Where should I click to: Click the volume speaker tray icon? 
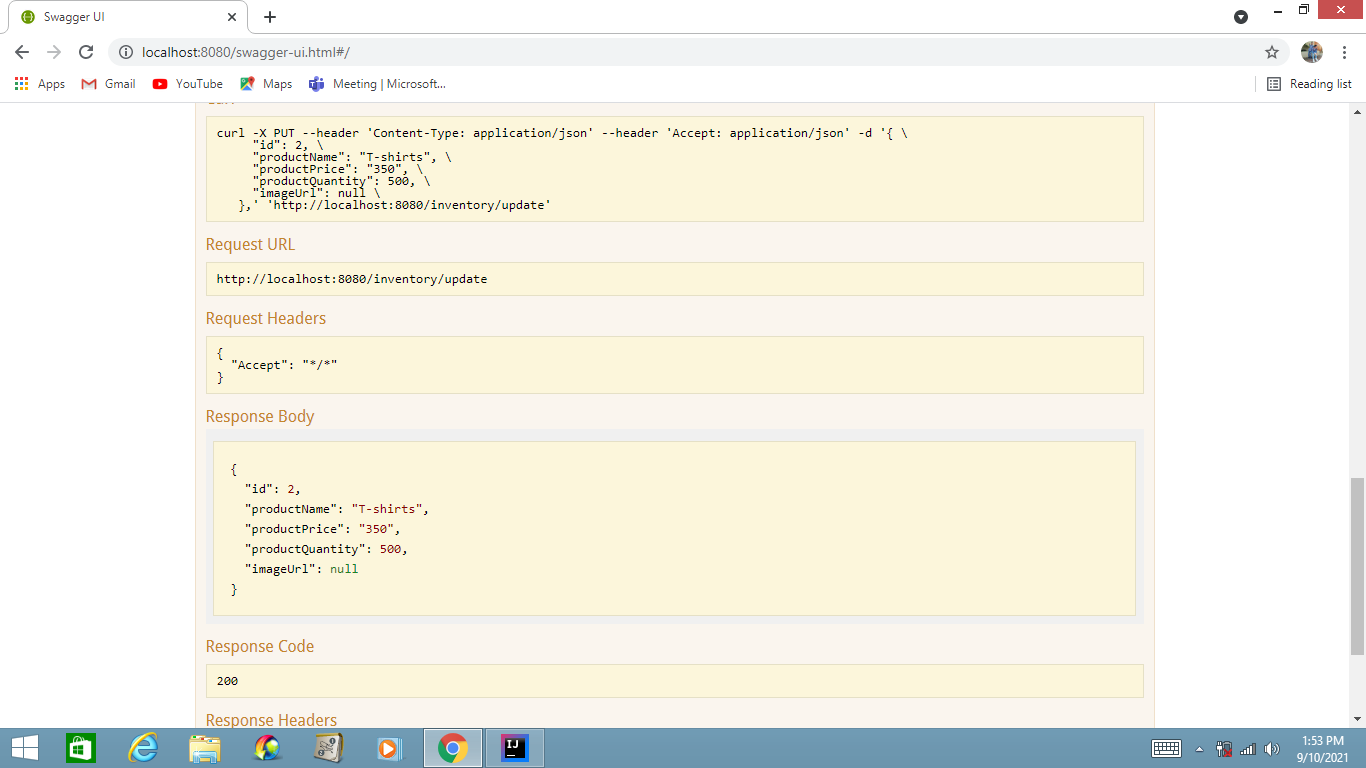click(x=1272, y=749)
